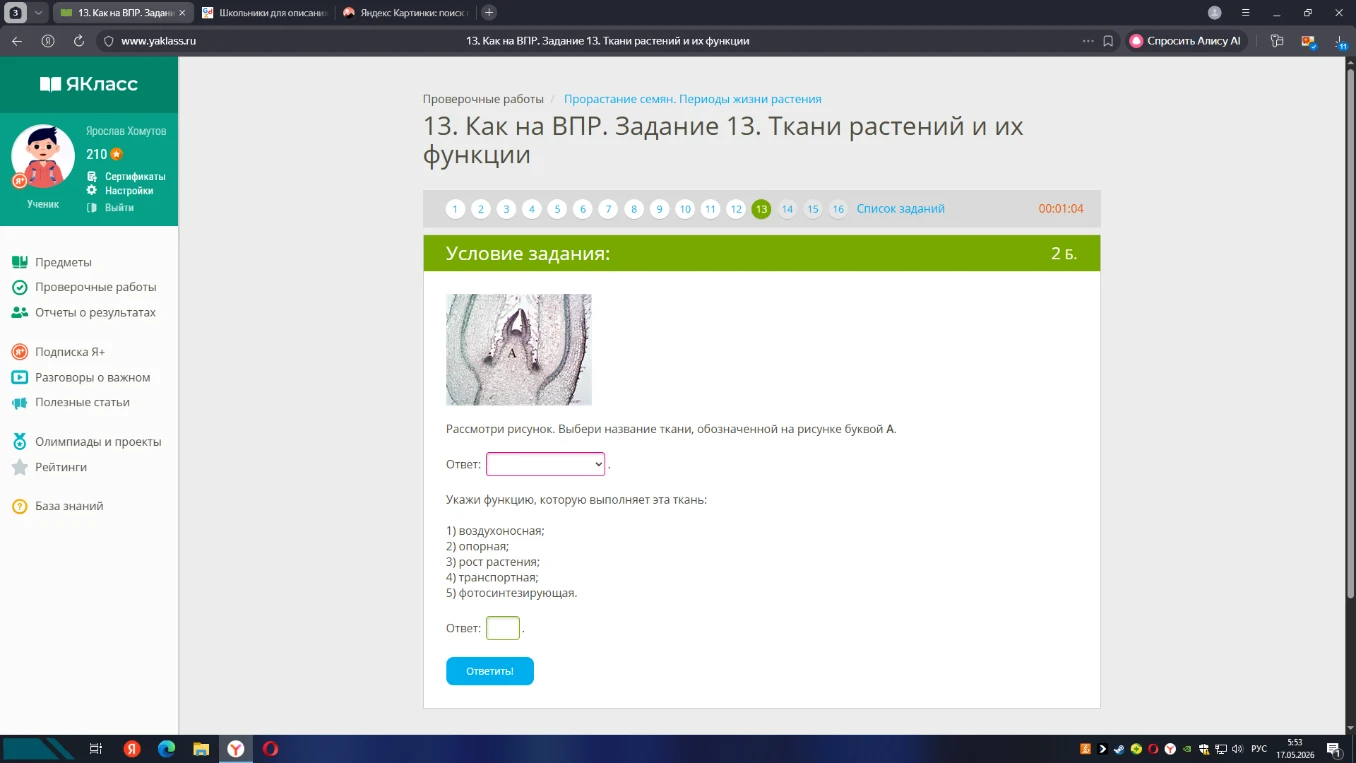Switch to the Яндекс Картинки tab
The width and height of the screenshot is (1356, 763).
[405, 13]
